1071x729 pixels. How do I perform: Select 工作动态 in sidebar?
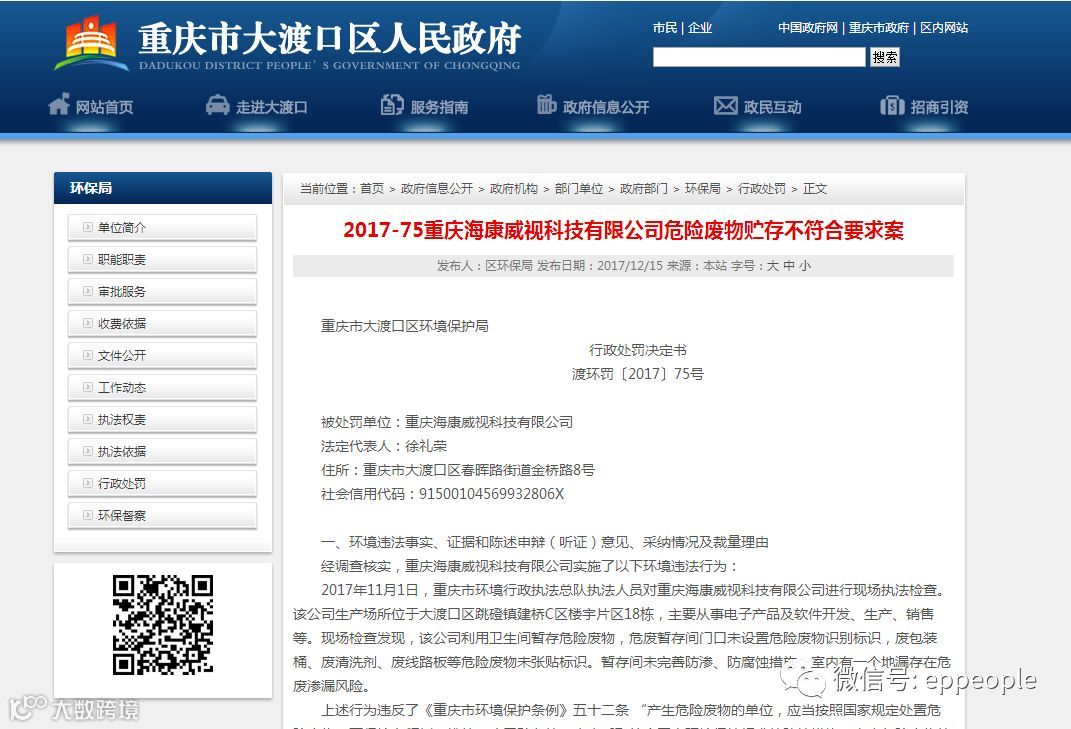pyautogui.click(x=163, y=388)
